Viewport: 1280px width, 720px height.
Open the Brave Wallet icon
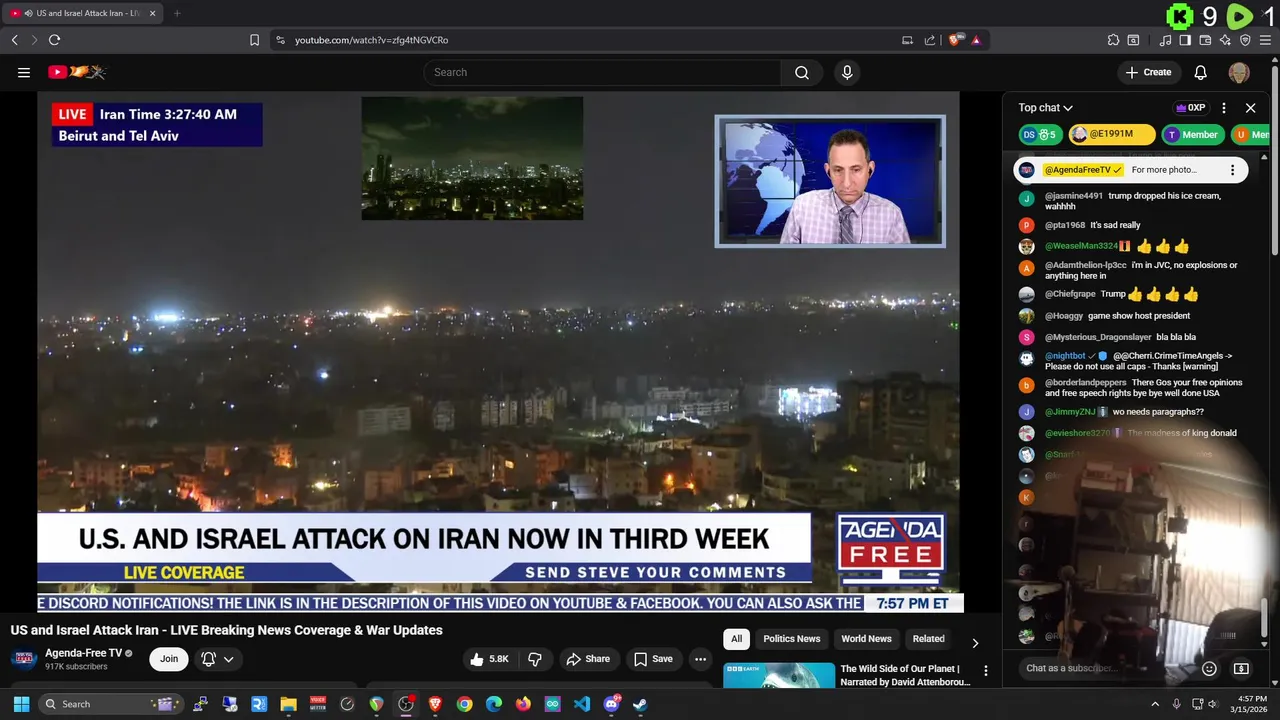(1205, 40)
